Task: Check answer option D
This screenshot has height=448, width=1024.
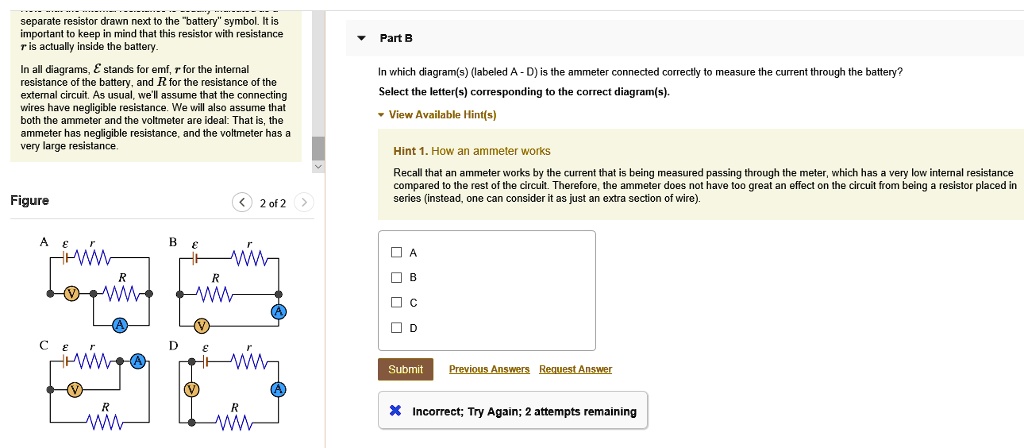Action: coord(396,328)
